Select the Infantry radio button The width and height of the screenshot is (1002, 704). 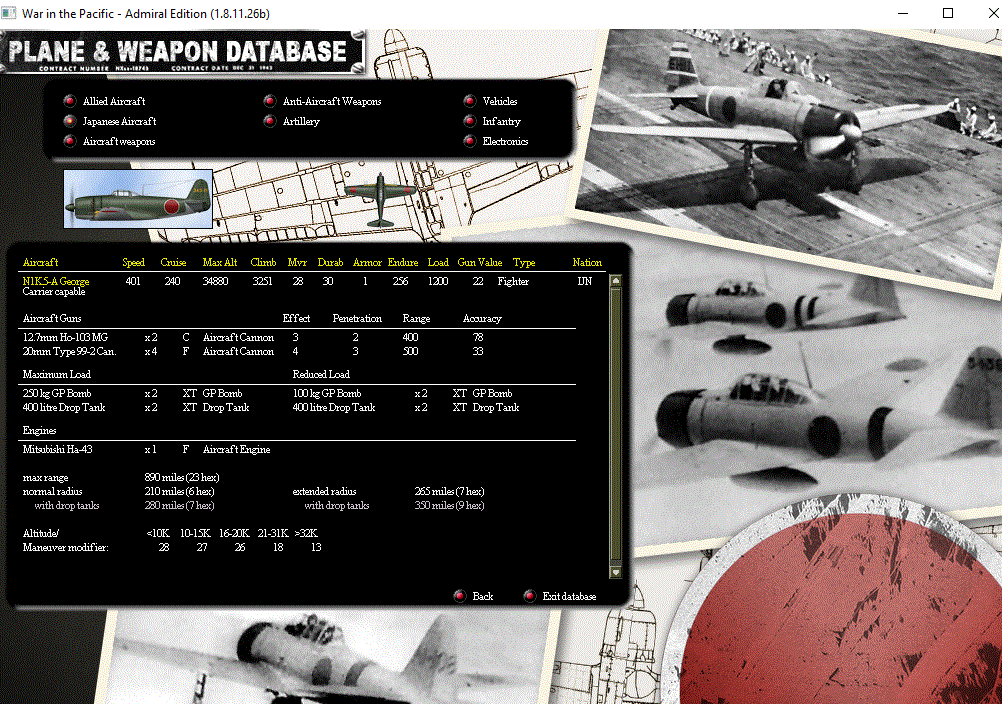click(470, 121)
